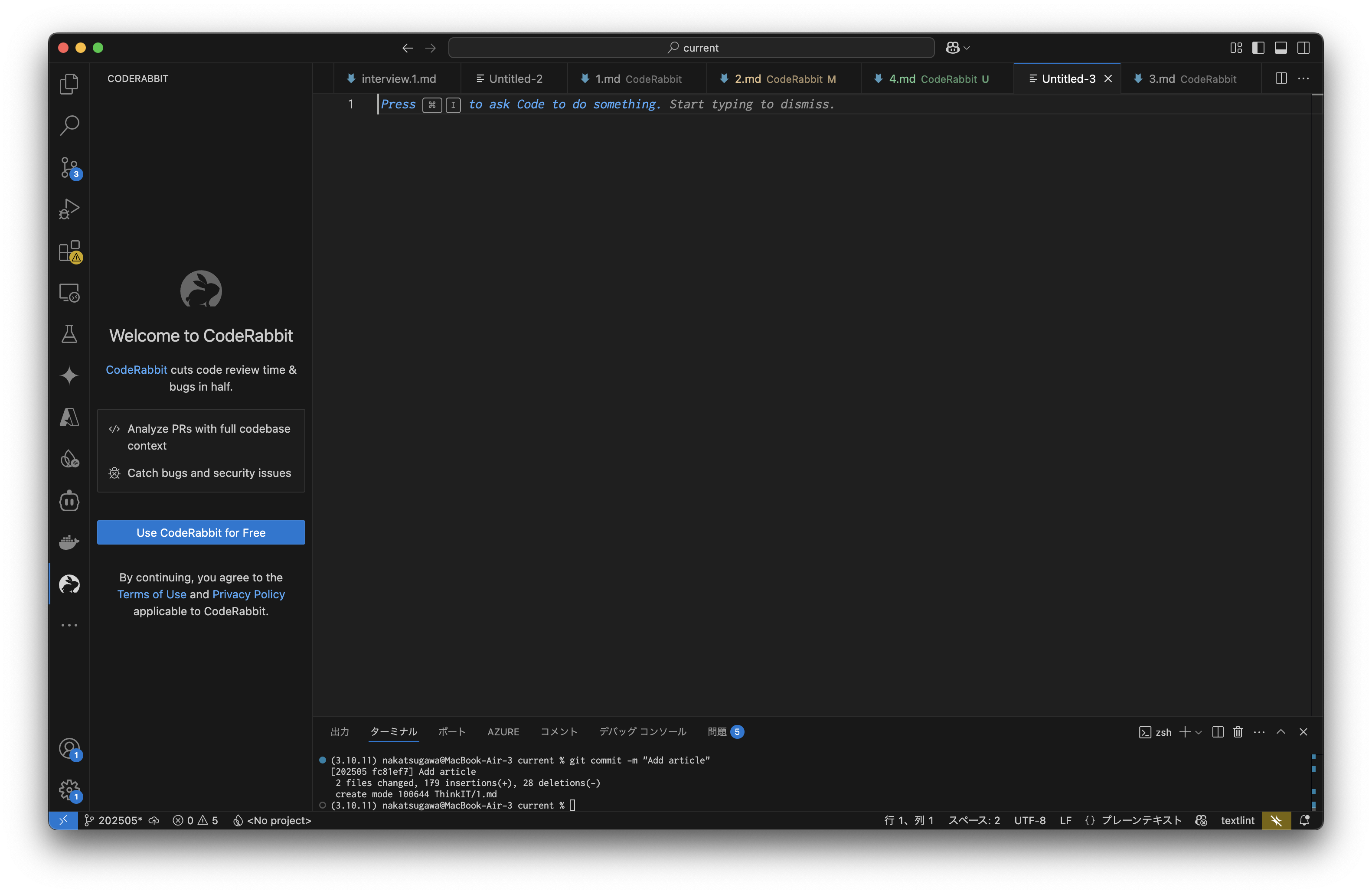
Task: Toggle the bottom panel visibility
Action: click(x=1281, y=48)
